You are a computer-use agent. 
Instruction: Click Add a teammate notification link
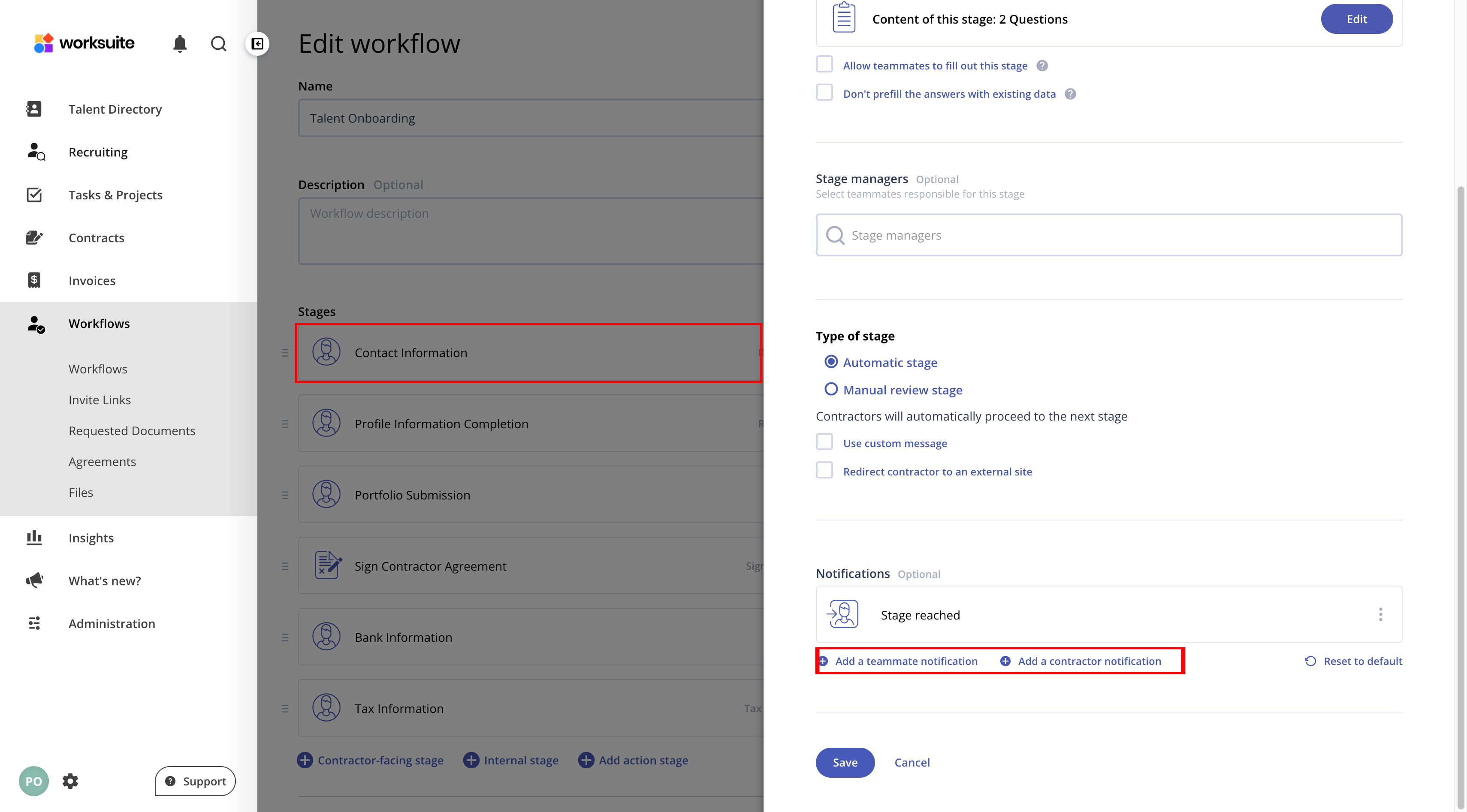coord(906,661)
